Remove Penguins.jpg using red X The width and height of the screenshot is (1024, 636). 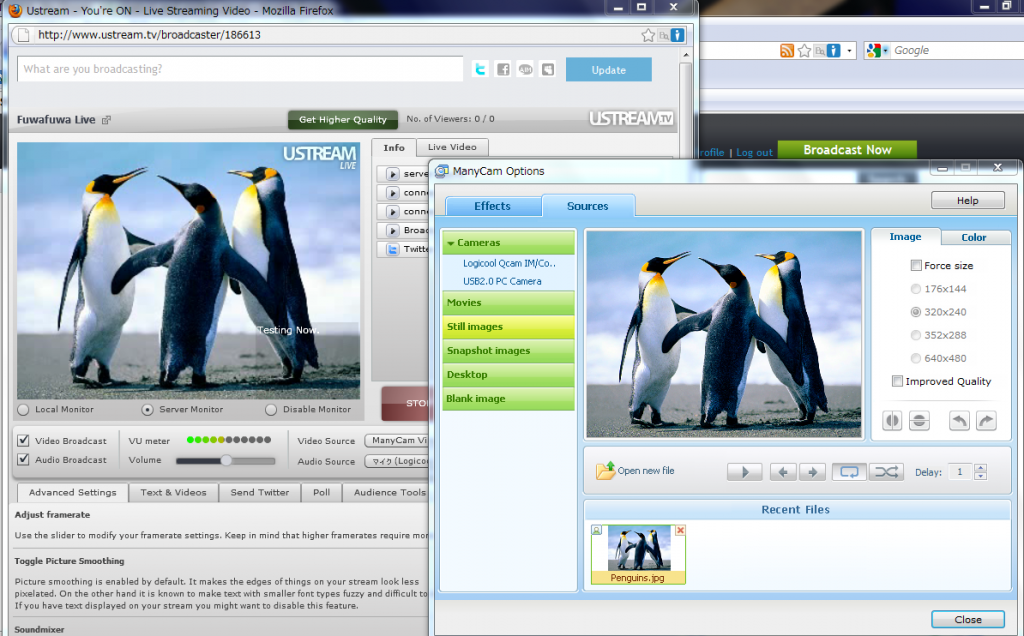pyautogui.click(x=681, y=530)
